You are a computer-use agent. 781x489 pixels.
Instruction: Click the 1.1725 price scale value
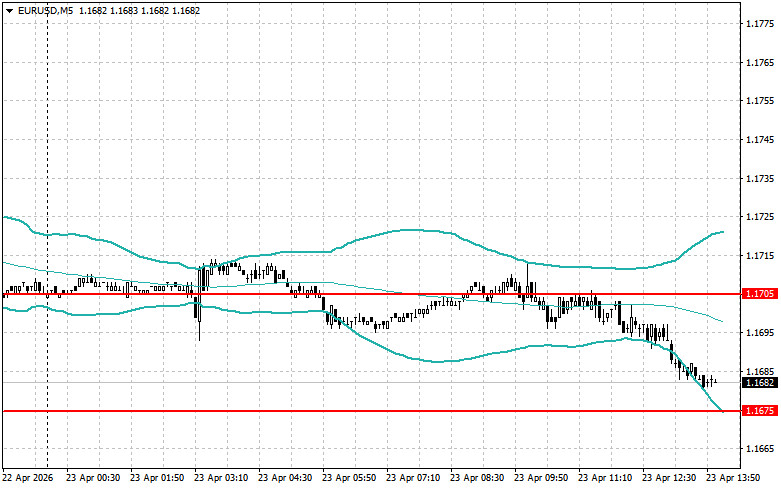point(760,217)
